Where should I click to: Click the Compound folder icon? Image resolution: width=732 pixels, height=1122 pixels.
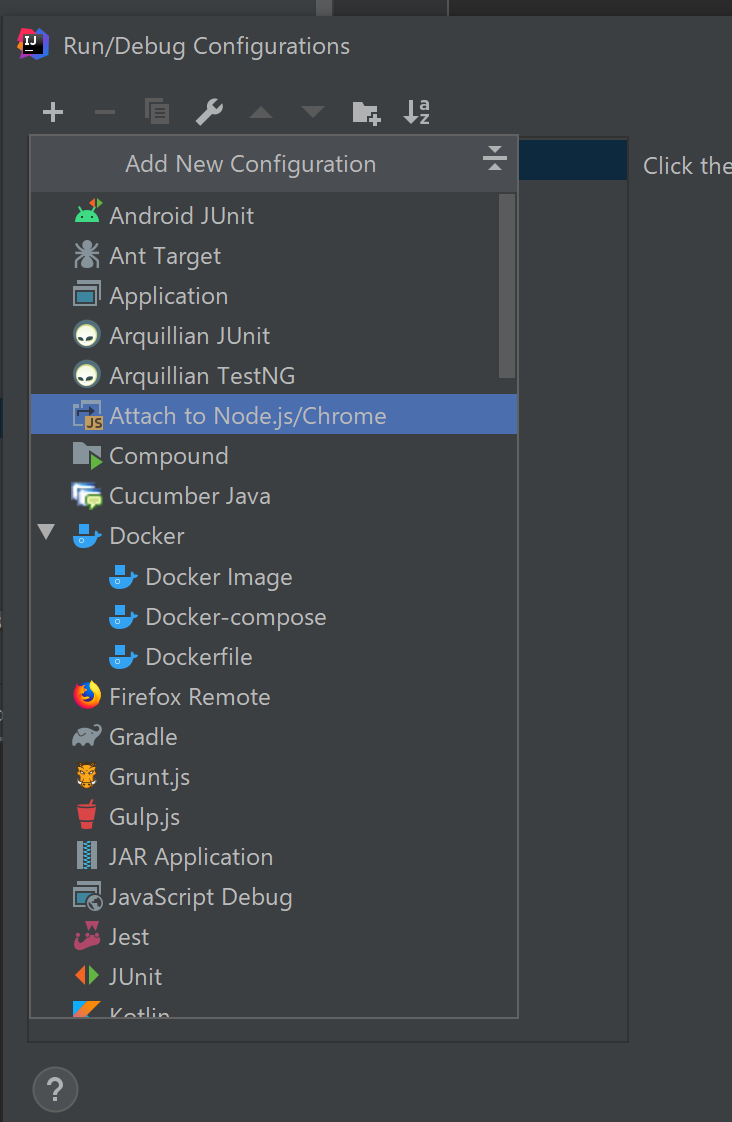[x=87, y=455]
